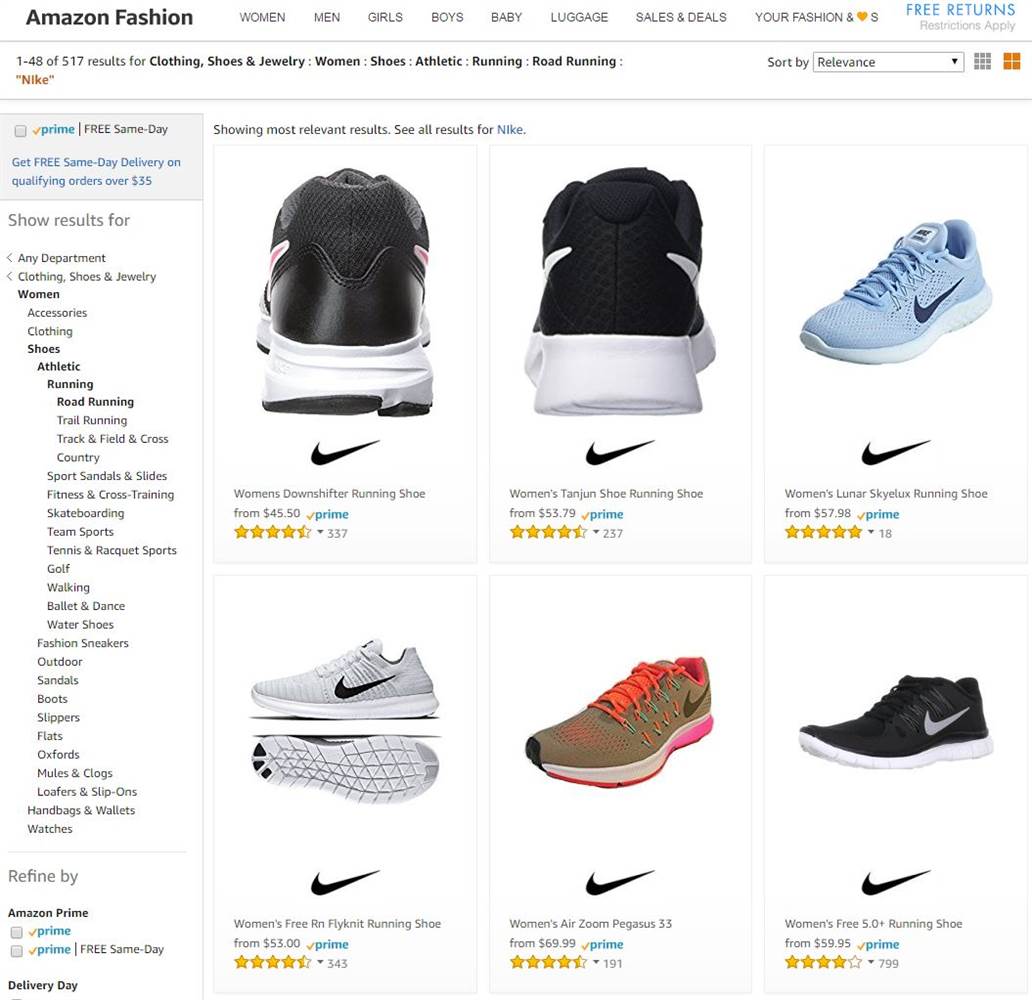Check the Amazon Prime filter checkbox
This screenshot has height=1000, width=1032.
tap(16, 932)
